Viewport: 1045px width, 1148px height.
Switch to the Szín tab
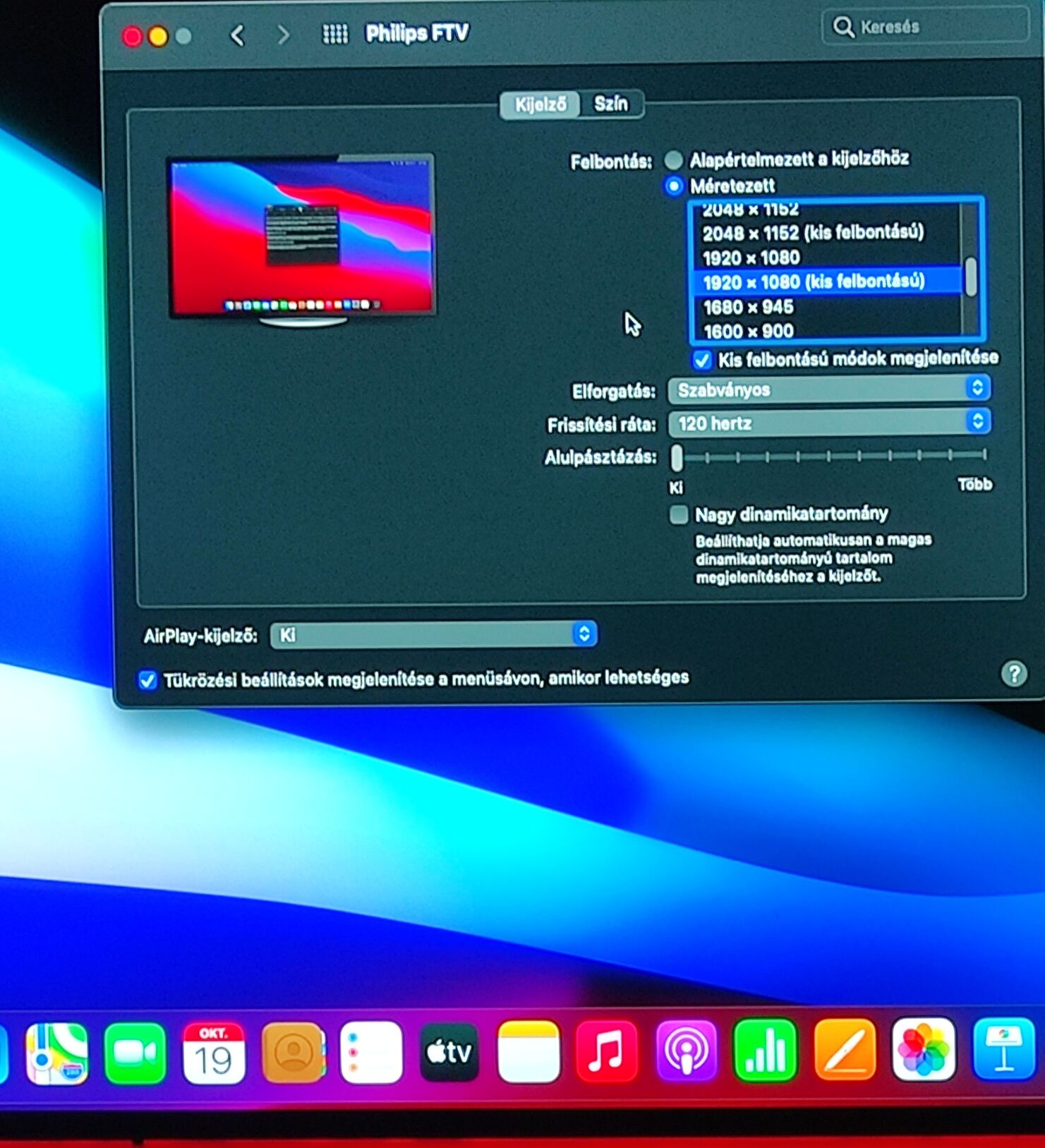point(611,104)
